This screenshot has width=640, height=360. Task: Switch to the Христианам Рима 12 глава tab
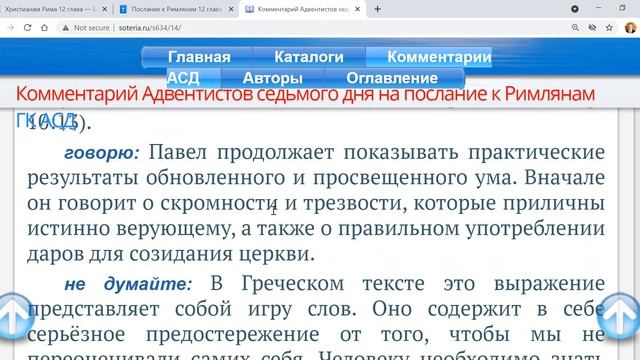(49, 9)
